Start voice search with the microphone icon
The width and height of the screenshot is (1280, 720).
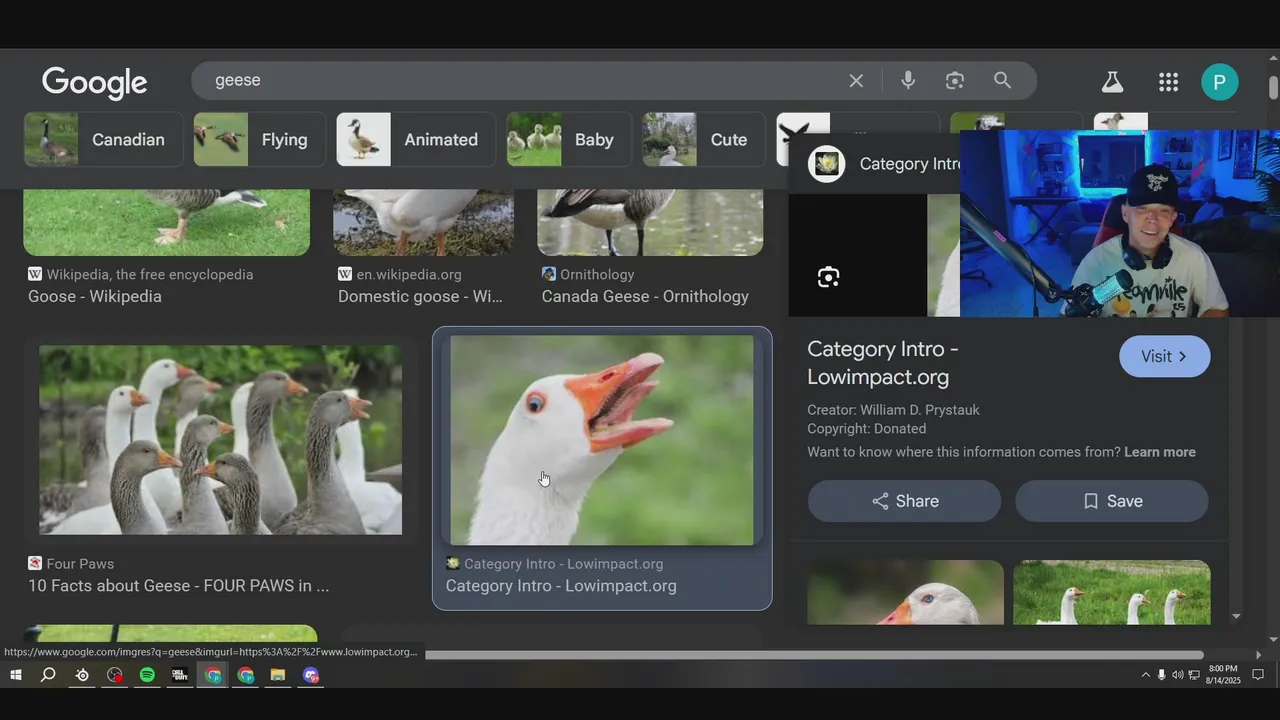click(x=908, y=81)
